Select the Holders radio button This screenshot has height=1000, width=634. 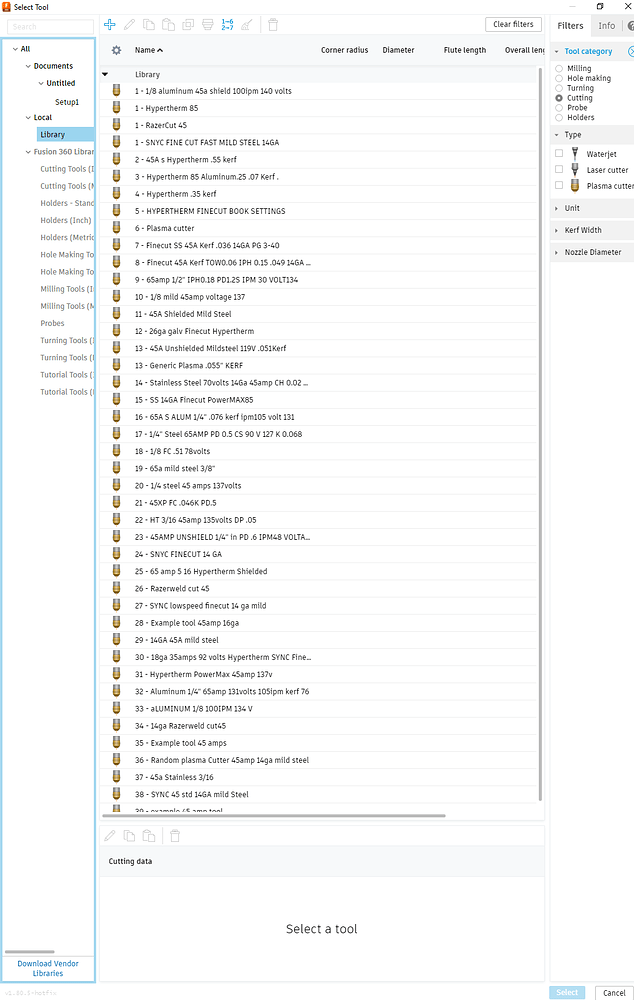(x=559, y=117)
